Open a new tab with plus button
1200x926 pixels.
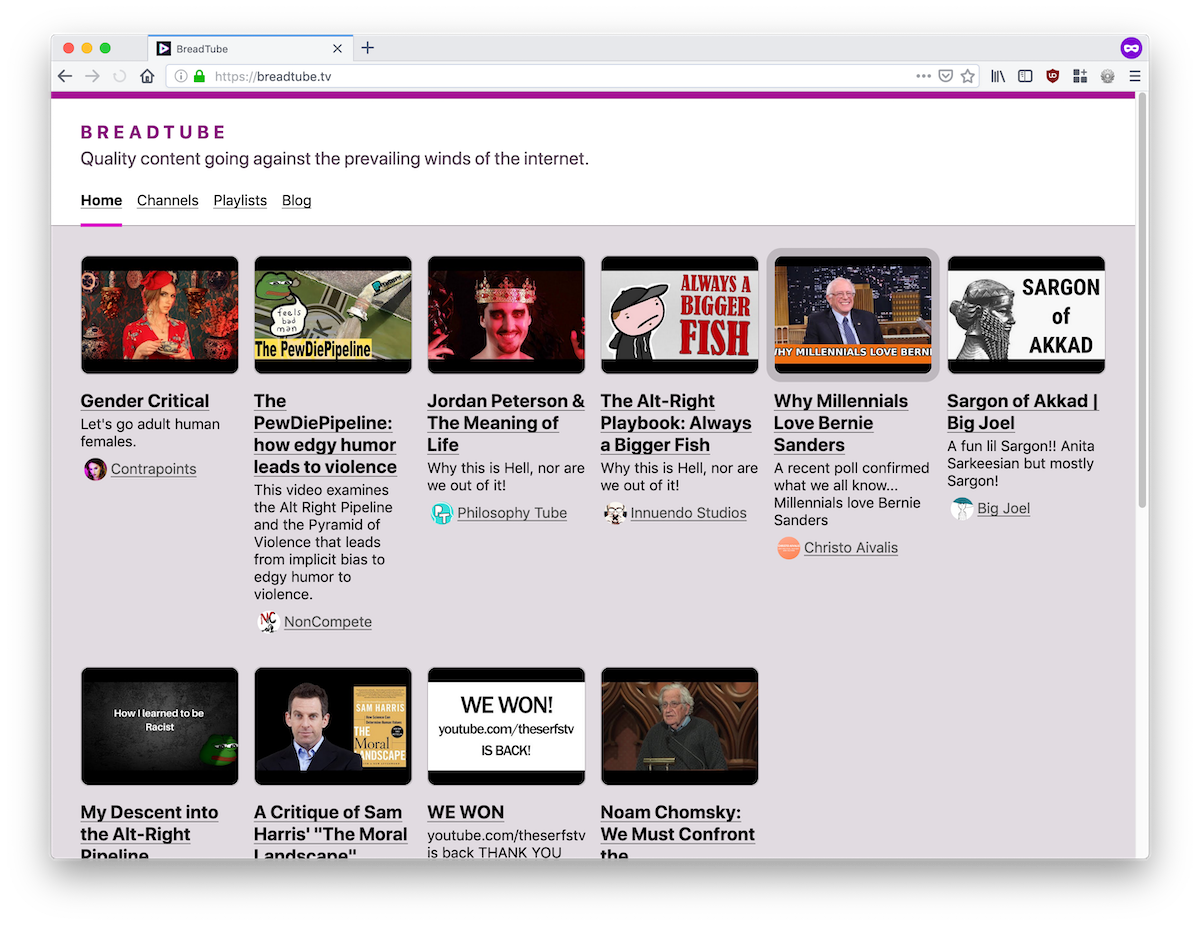click(367, 48)
